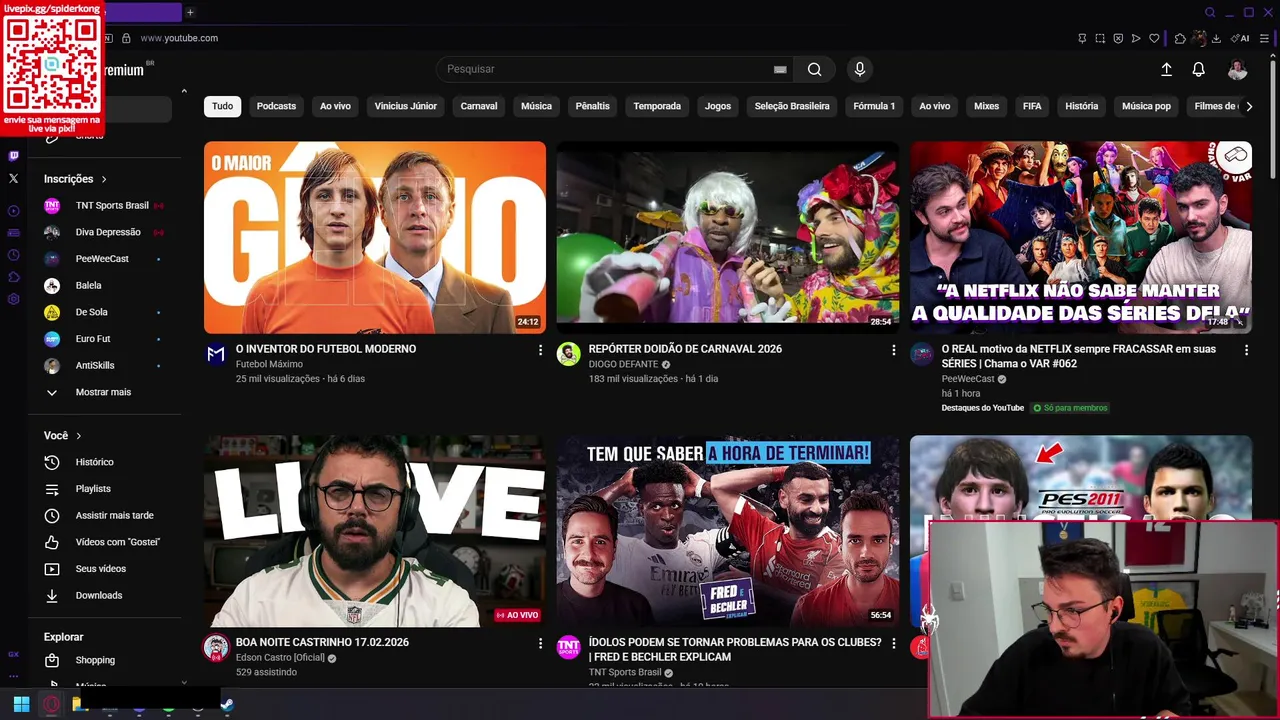Image resolution: width=1280 pixels, height=720 pixels.
Task: Select the Pênaltis filter chip
Action: (x=592, y=106)
